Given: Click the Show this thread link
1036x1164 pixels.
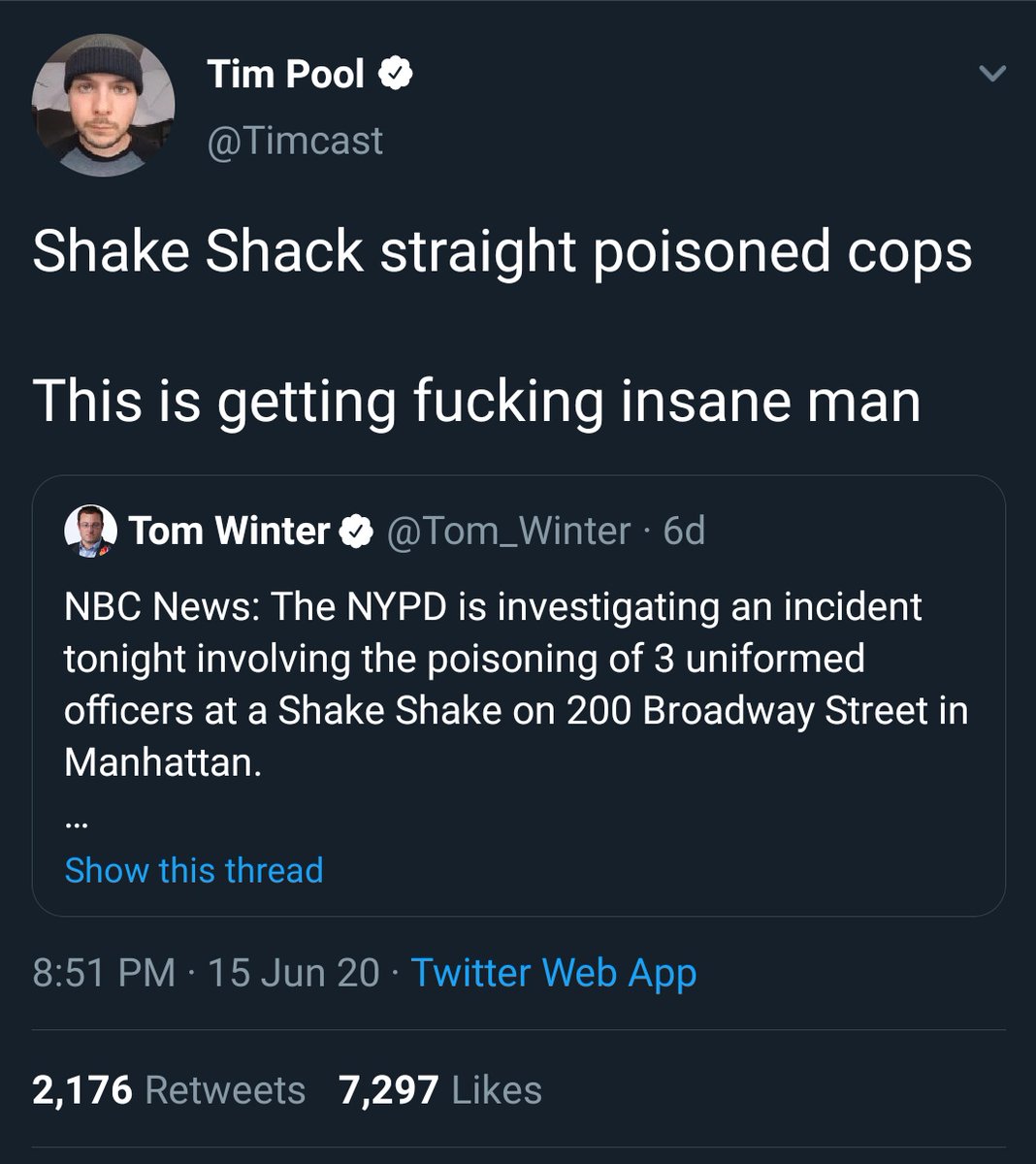Looking at the screenshot, I should (194, 870).
